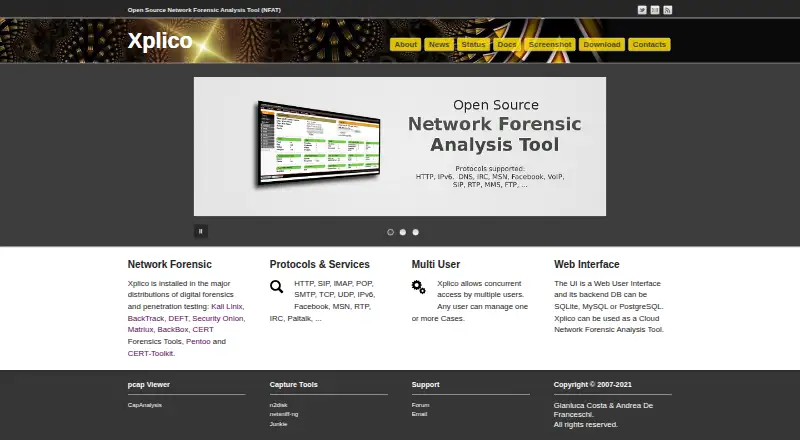
Task: Follow the Kali Linix link
Action: pyautogui.click(x=227, y=306)
